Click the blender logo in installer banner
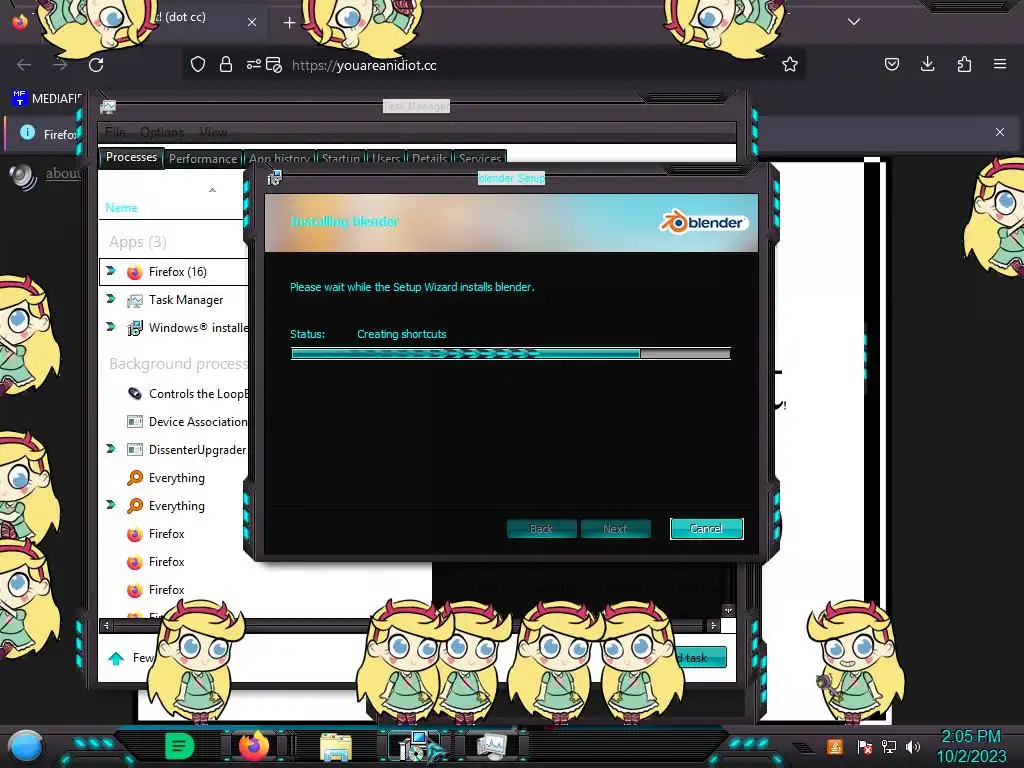Image resolution: width=1024 pixels, height=768 pixels. click(703, 222)
